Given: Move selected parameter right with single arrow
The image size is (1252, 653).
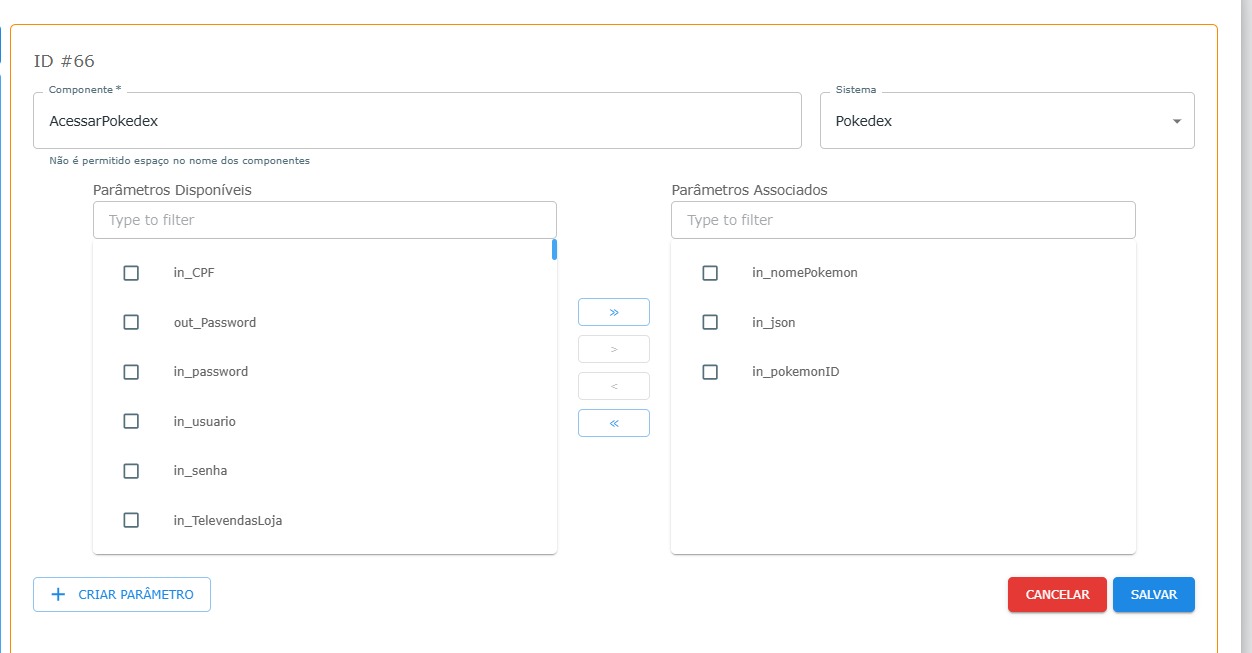Looking at the screenshot, I should 614,349.
